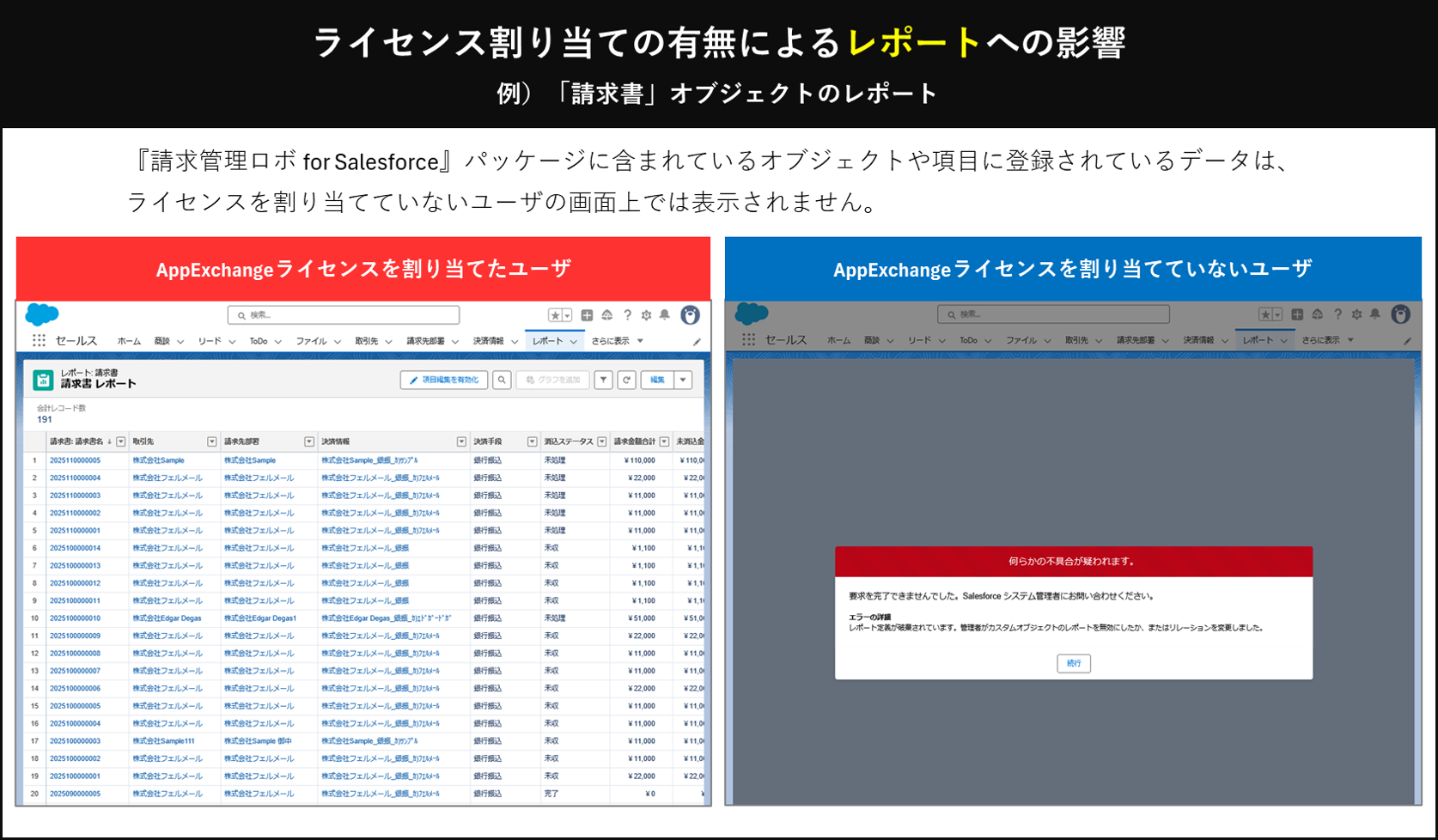
Task: Click the refresh icon in the report toolbar
Action: coord(626,380)
